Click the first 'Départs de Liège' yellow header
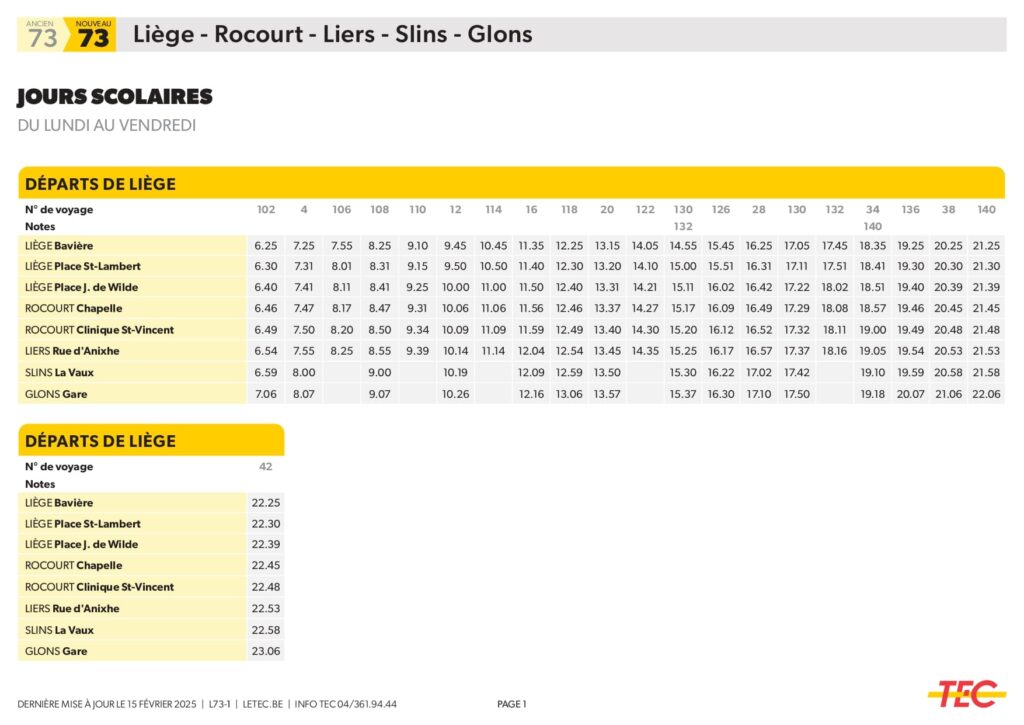The width and height of the screenshot is (1024, 725). point(100,184)
